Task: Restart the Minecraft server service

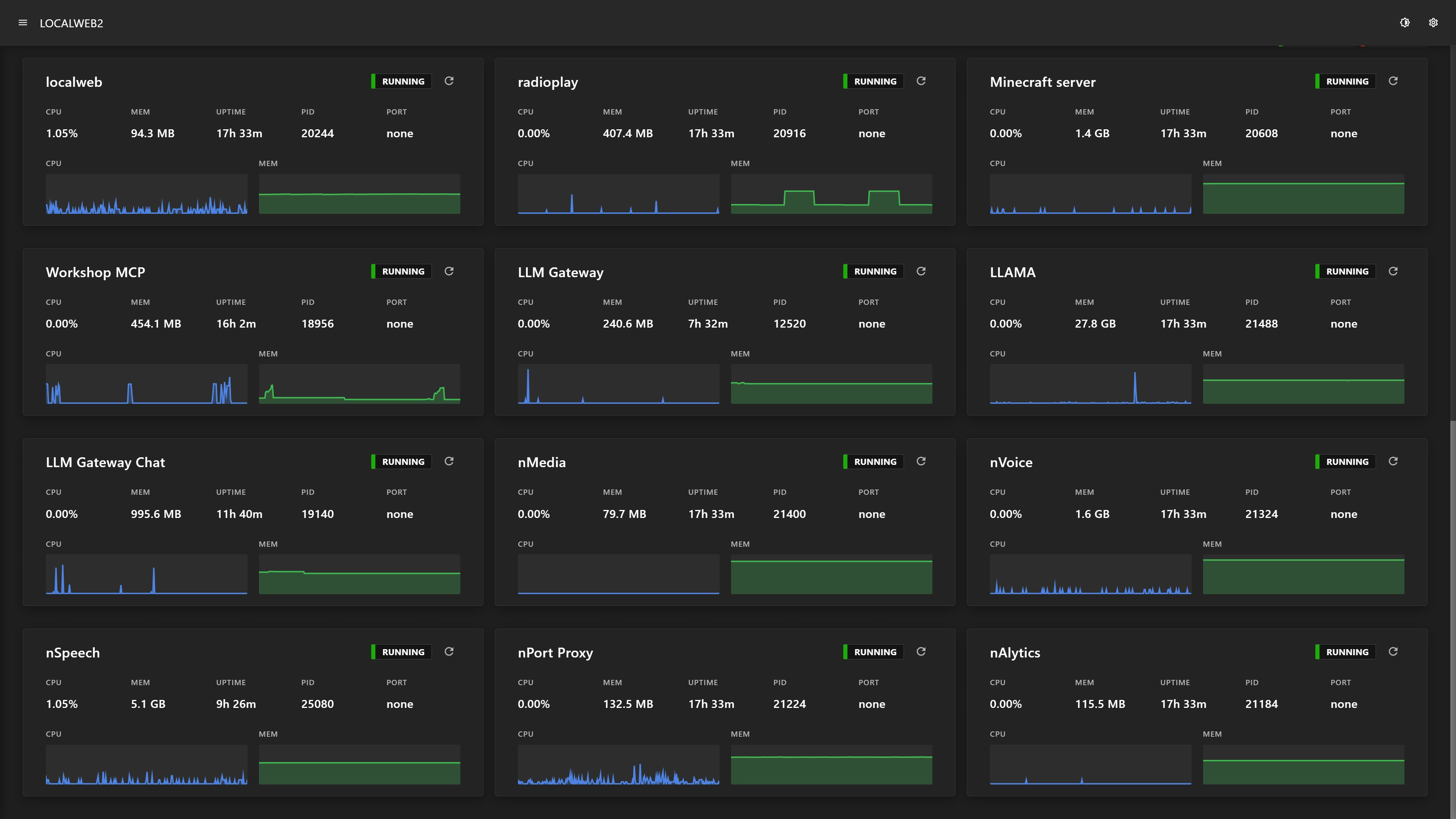Action: tap(1393, 81)
